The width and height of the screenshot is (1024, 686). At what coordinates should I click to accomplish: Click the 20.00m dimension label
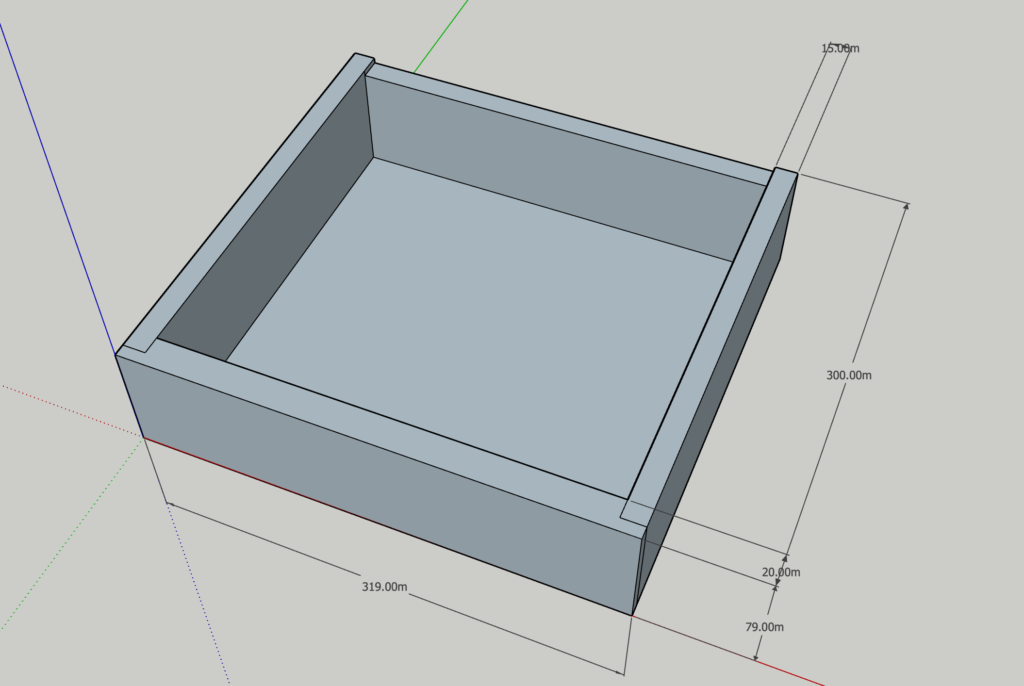click(x=780, y=572)
